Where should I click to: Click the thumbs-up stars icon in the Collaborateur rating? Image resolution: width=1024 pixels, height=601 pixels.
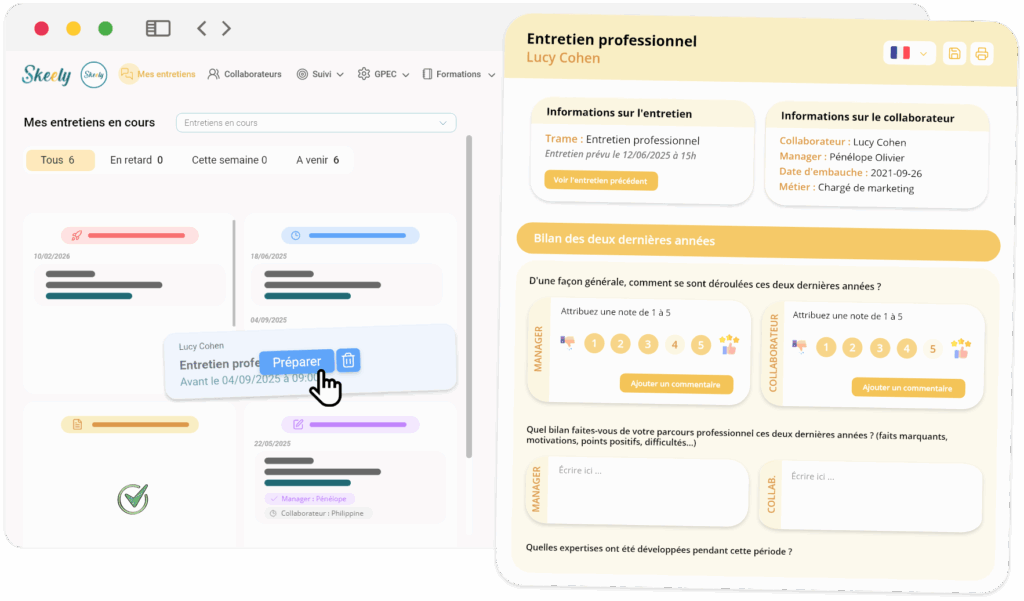point(961,348)
